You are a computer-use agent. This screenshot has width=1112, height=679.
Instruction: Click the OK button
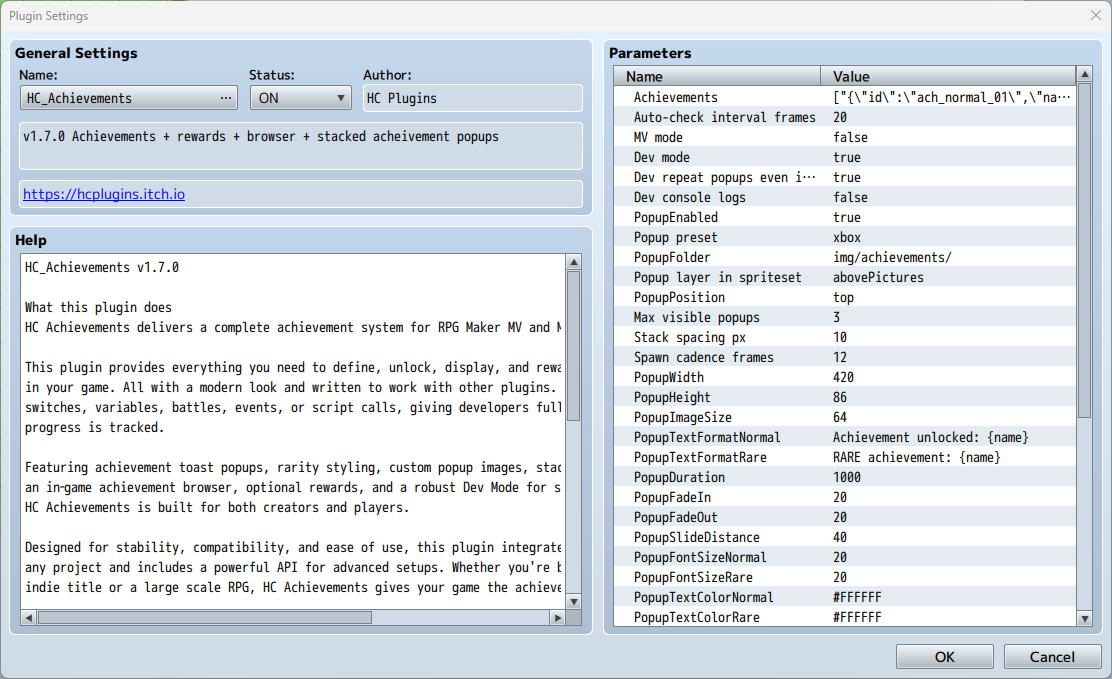point(945,657)
